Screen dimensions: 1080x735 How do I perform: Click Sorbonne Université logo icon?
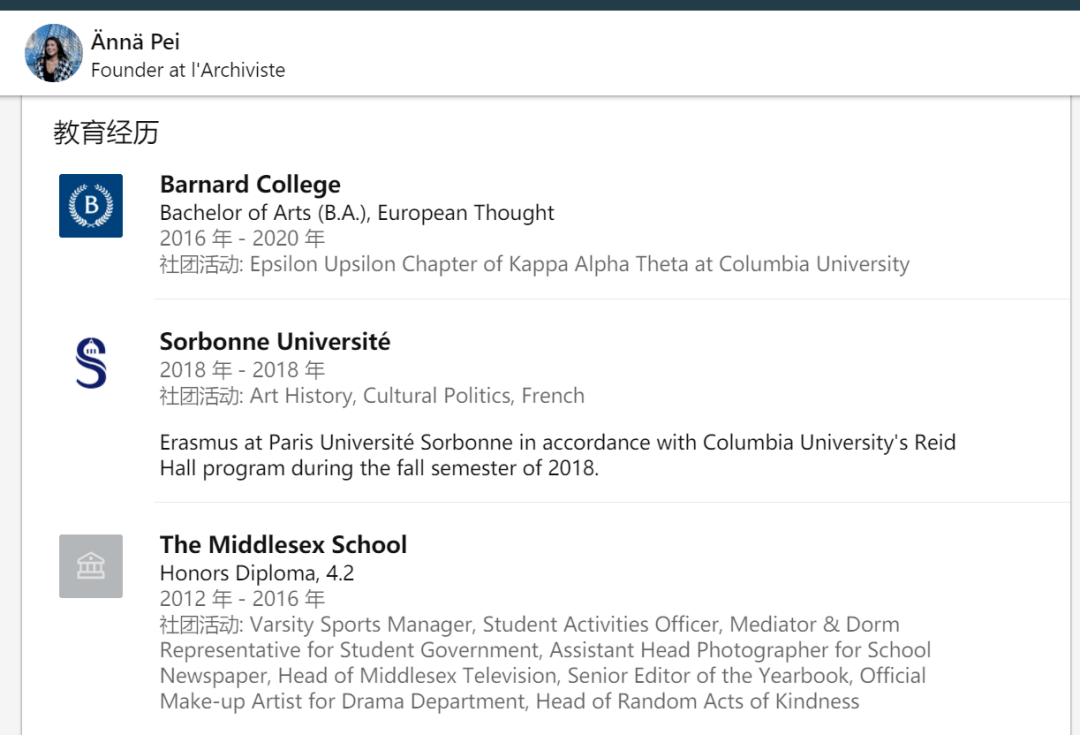click(x=90, y=363)
